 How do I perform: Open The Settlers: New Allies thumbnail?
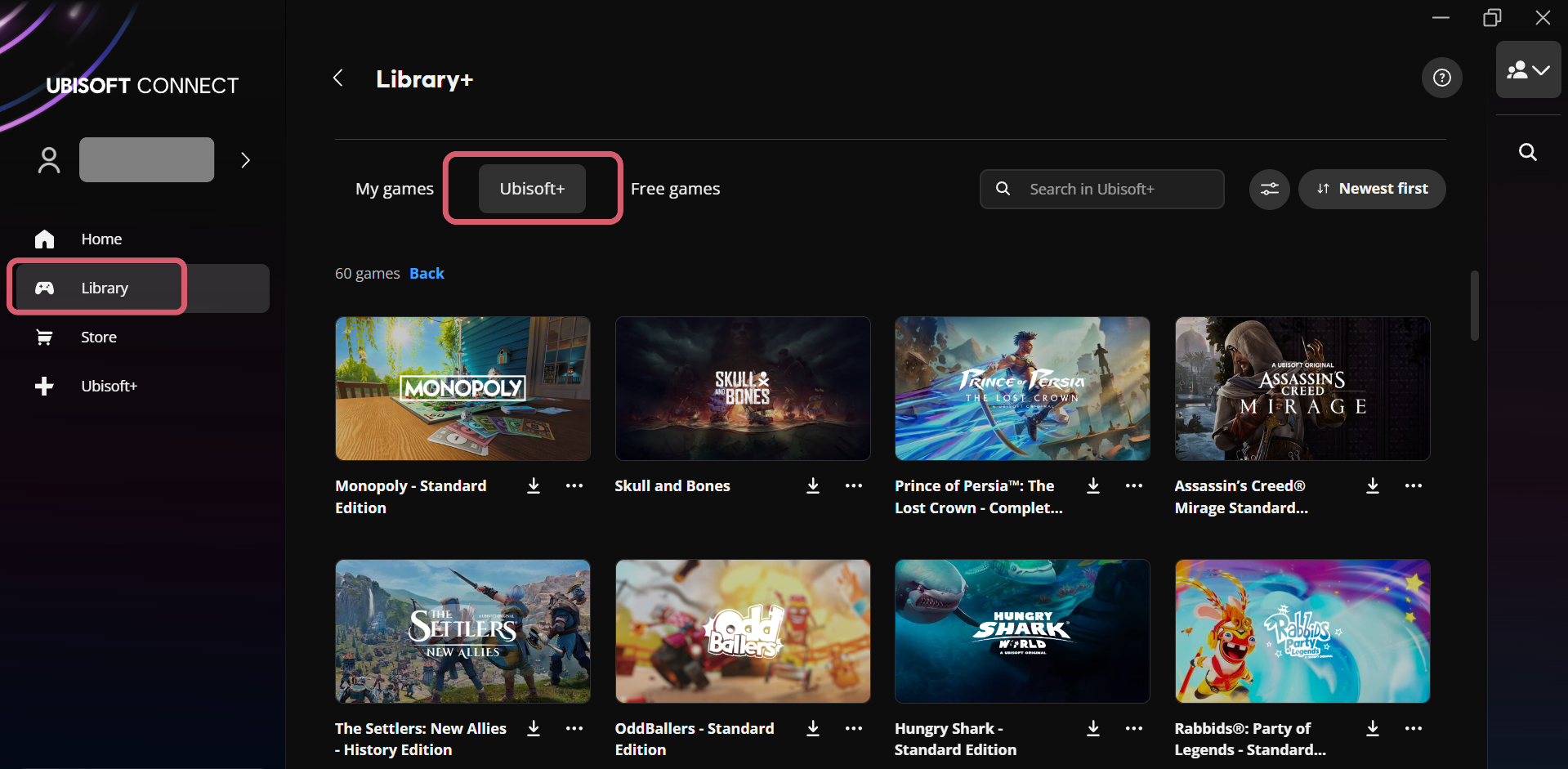tap(462, 631)
